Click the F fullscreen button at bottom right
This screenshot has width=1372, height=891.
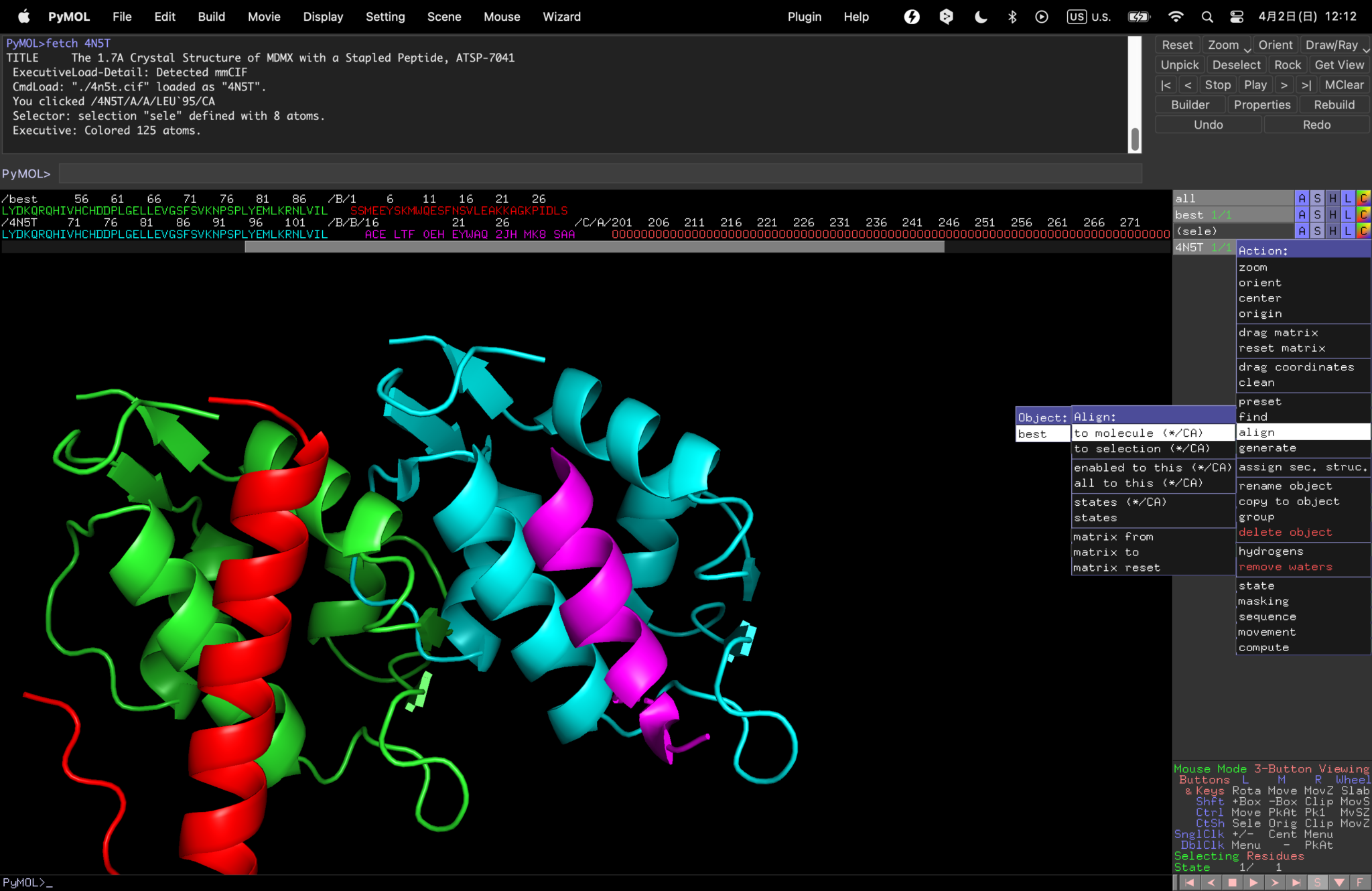point(1360,882)
